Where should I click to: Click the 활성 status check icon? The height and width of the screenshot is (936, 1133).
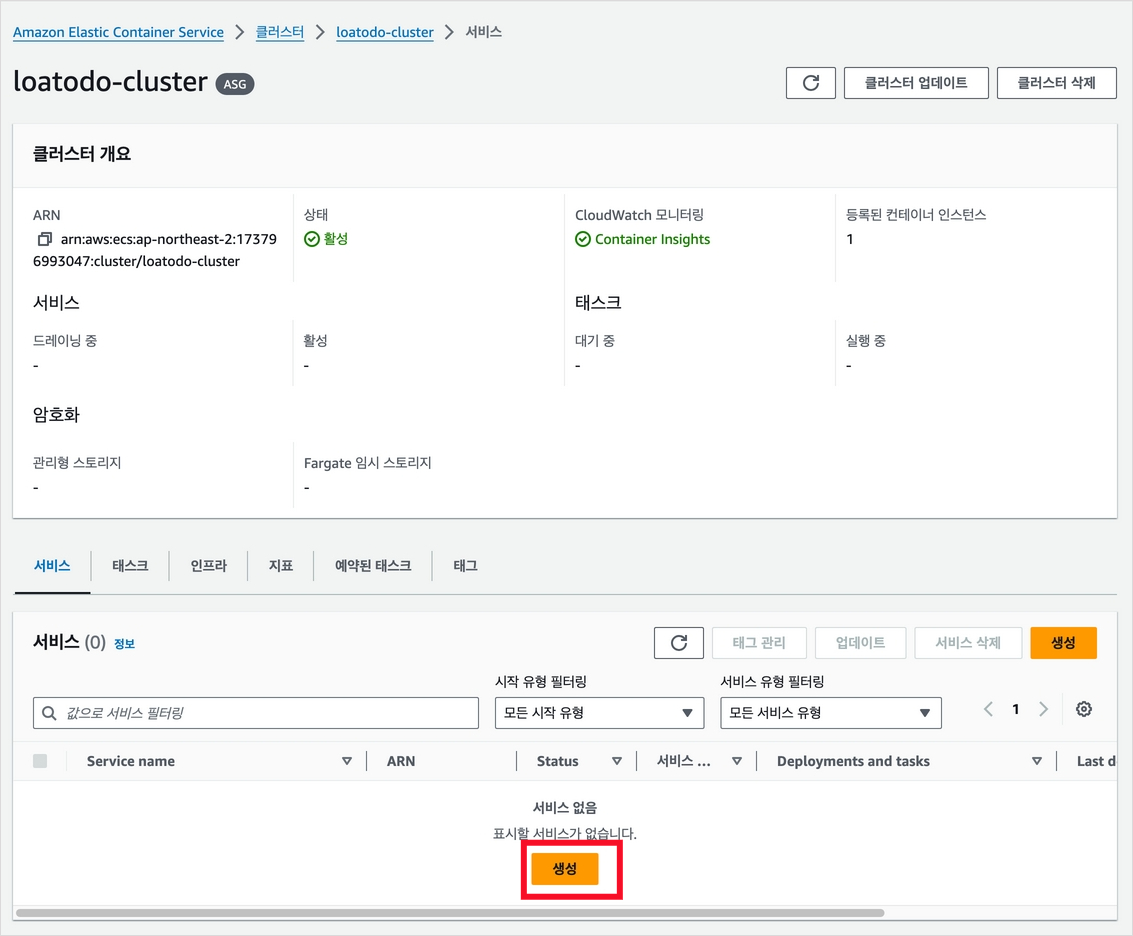tap(311, 239)
